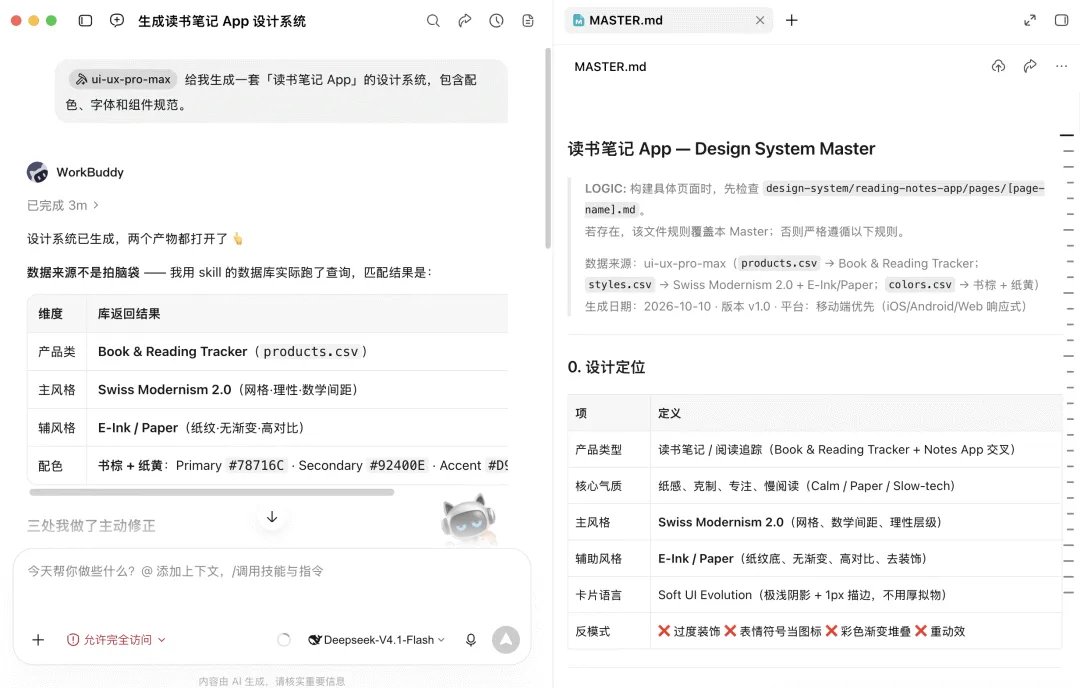Open the artifacts document icon in chat header
1080x688 pixels.
coord(528,21)
